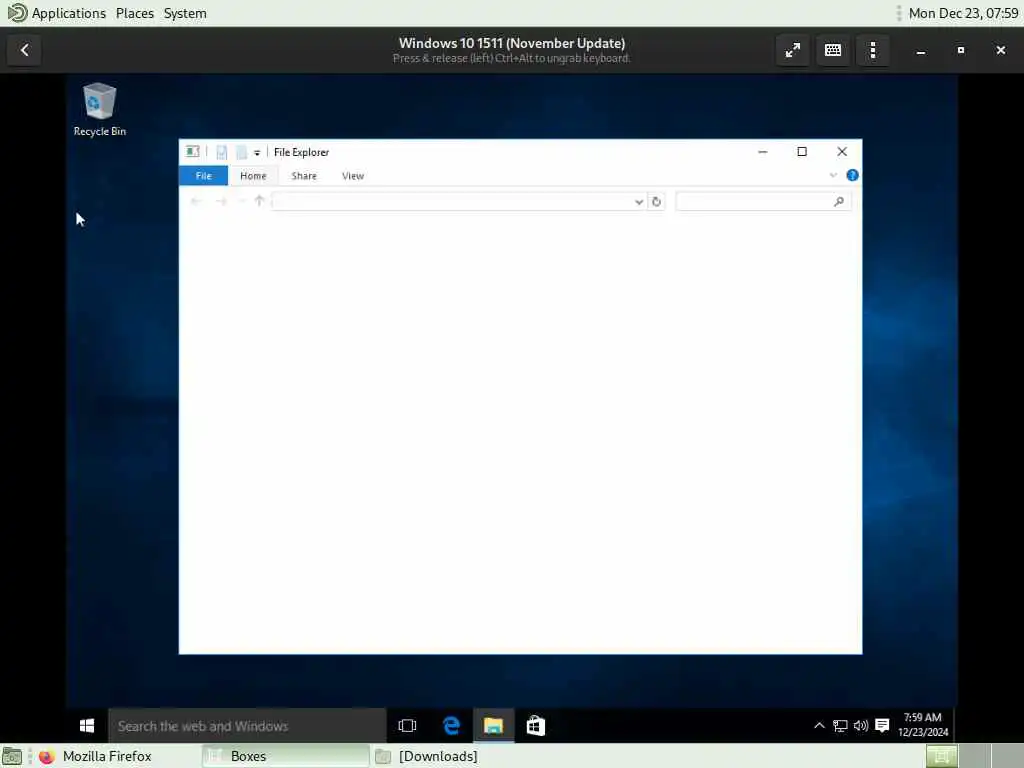Screen dimensions: 1024x768
Task: Click the network tray icon
Action: click(840, 725)
